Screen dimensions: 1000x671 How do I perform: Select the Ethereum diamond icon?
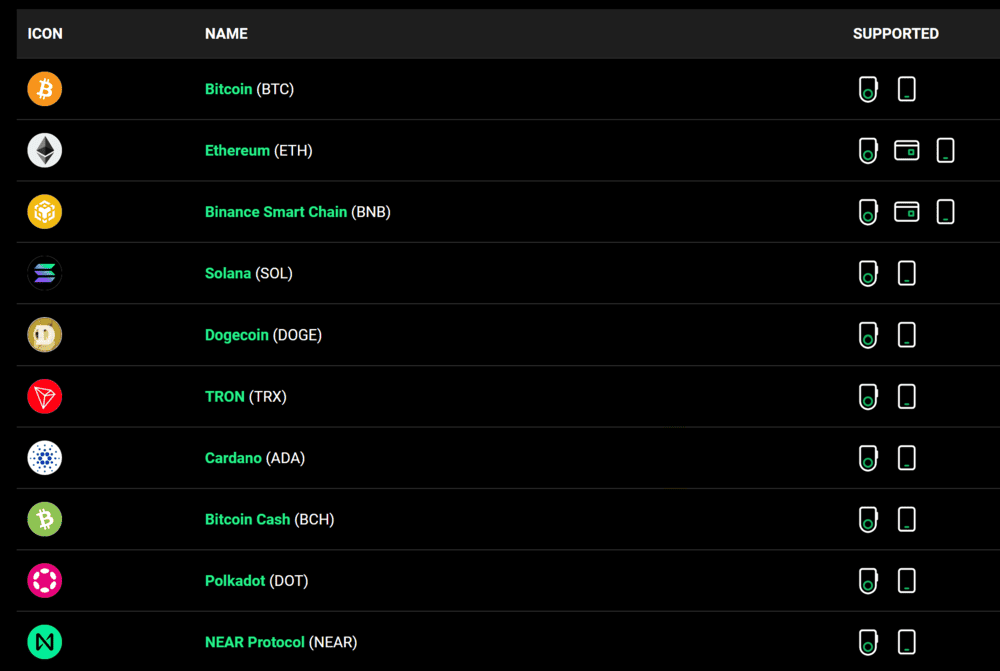[x=44, y=150]
